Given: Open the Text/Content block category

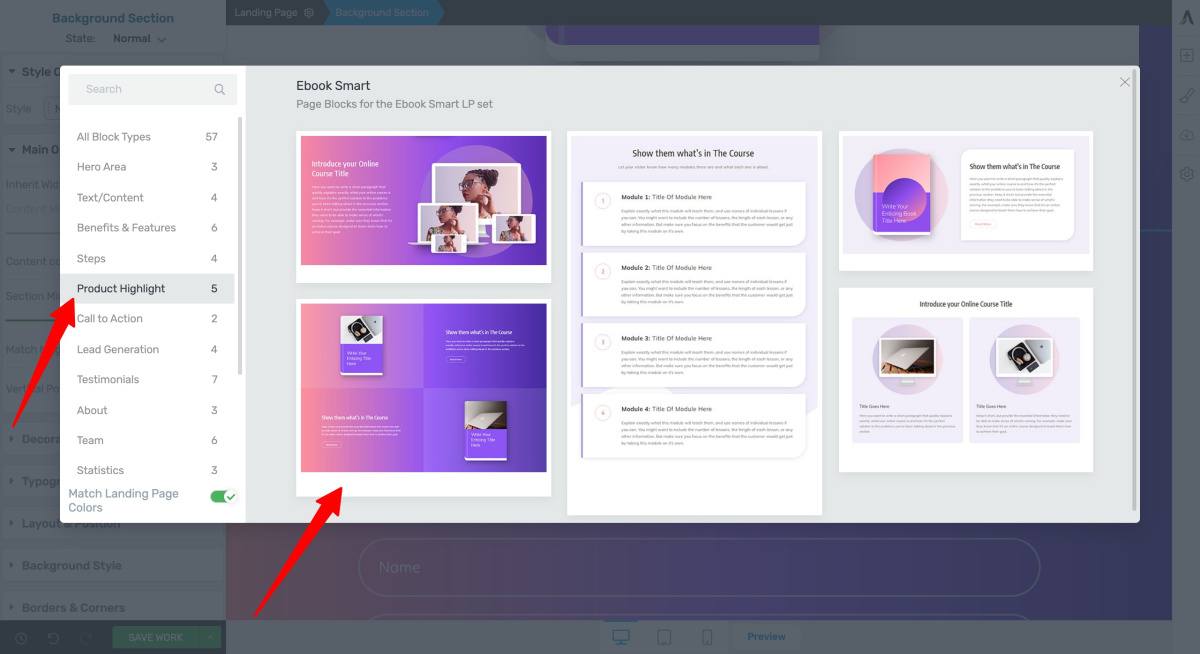Looking at the screenshot, I should [147, 198].
